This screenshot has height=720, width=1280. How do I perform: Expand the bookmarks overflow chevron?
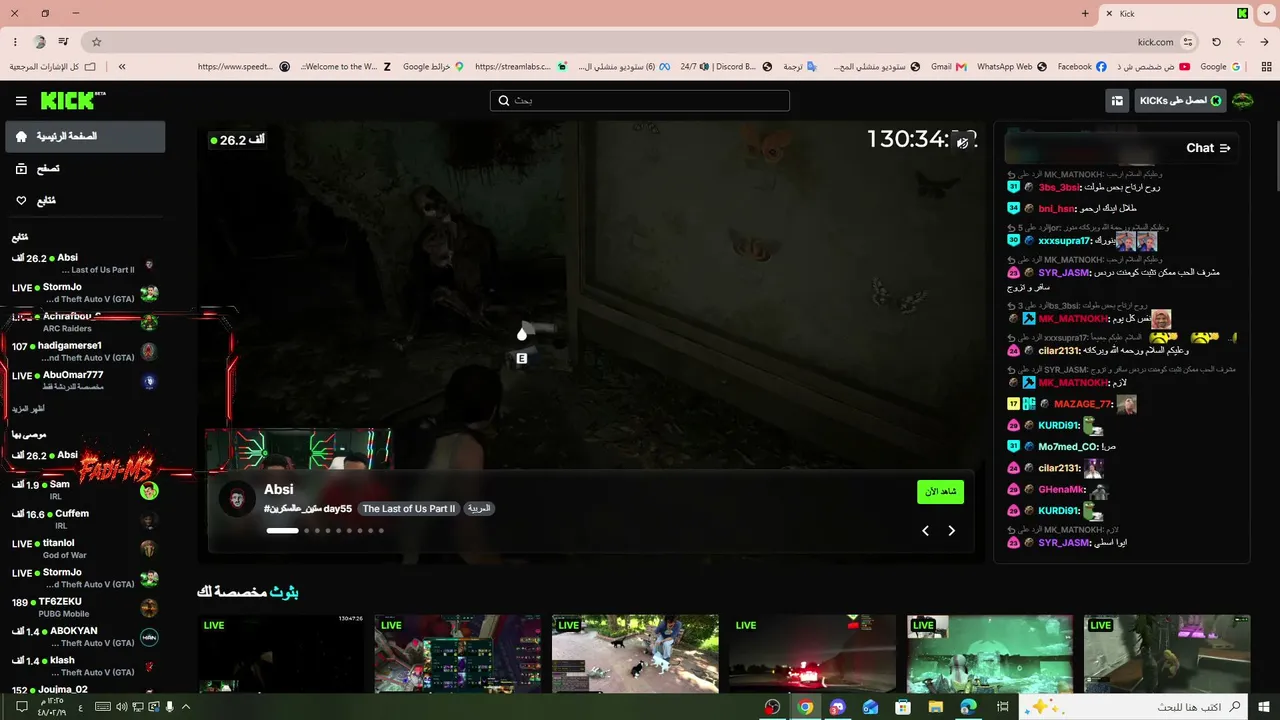(122, 67)
